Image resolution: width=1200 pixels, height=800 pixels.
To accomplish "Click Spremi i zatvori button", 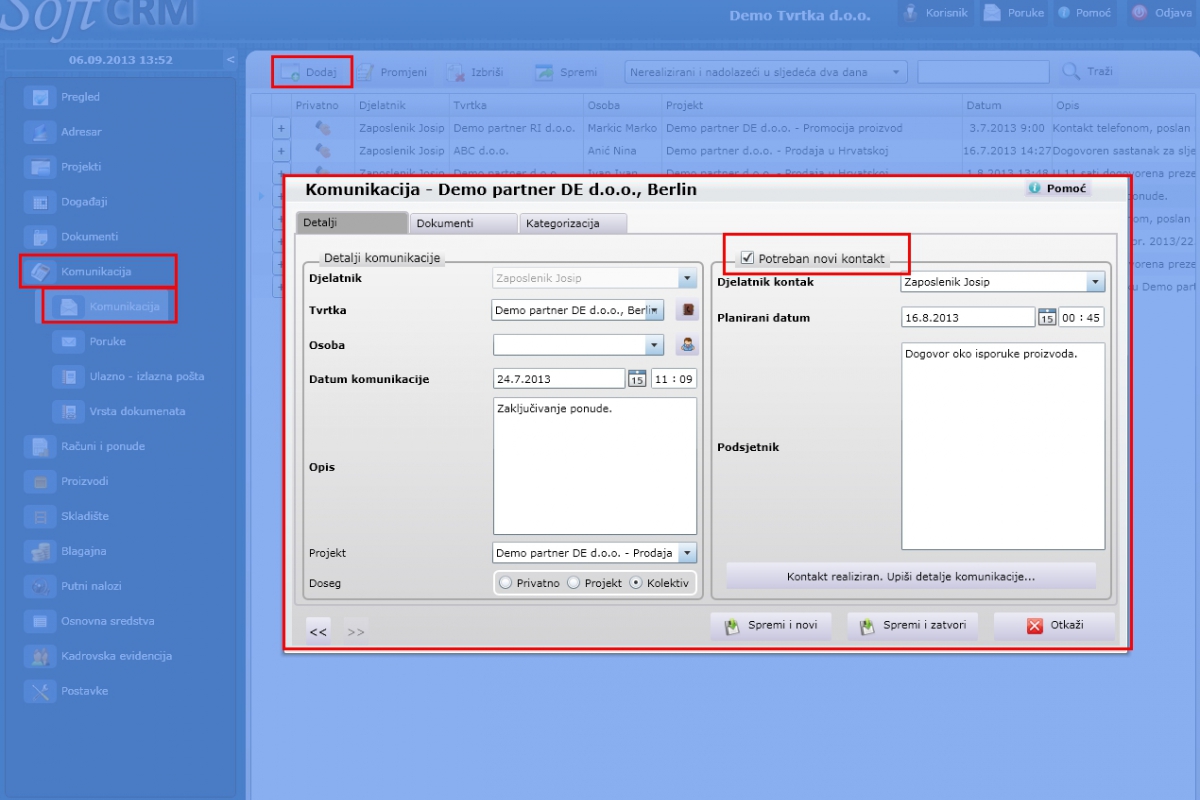I will tap(912, 626).
